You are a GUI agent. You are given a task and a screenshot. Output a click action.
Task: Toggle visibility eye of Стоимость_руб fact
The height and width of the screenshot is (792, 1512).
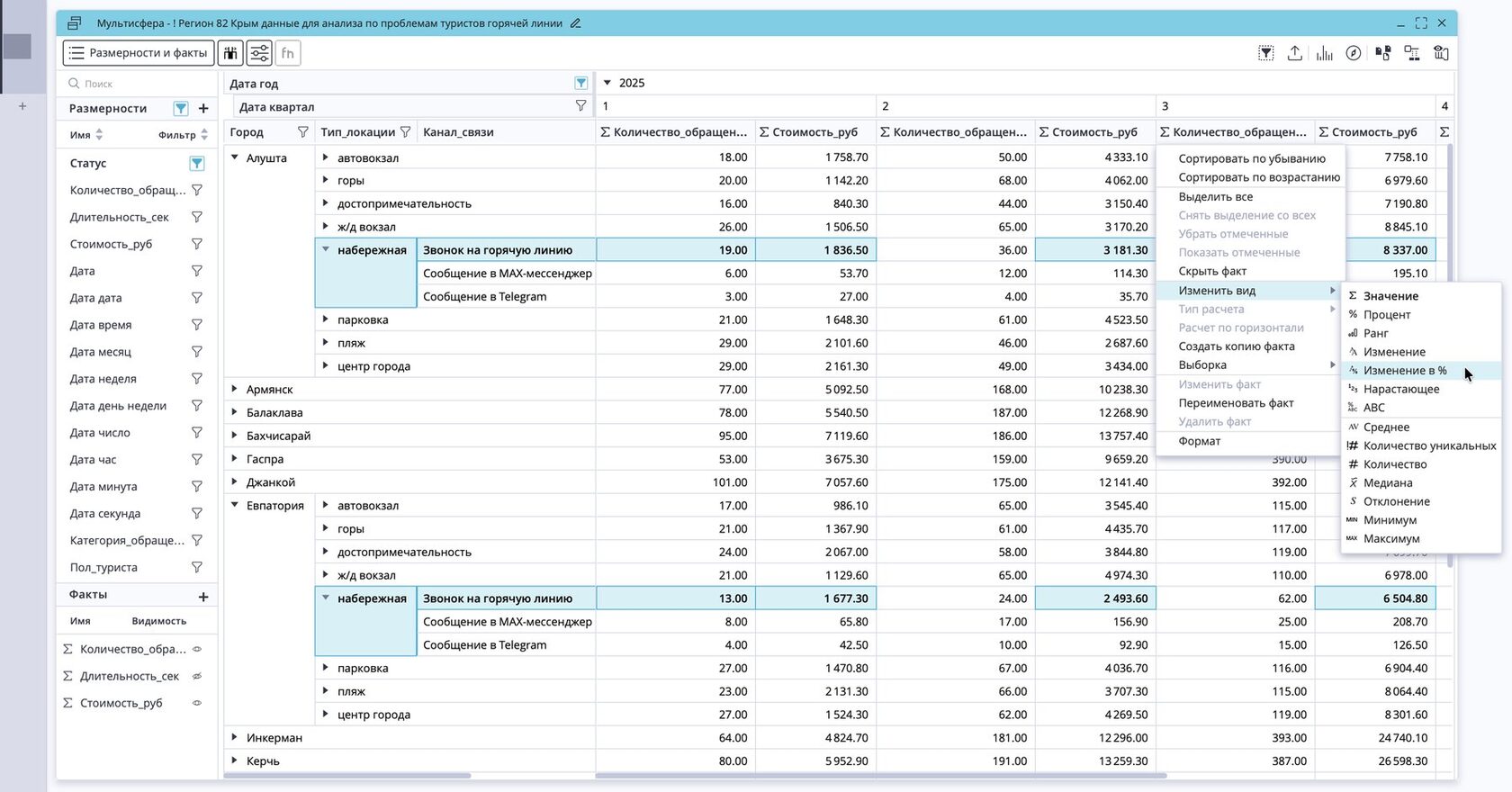(x=197, y=703)
